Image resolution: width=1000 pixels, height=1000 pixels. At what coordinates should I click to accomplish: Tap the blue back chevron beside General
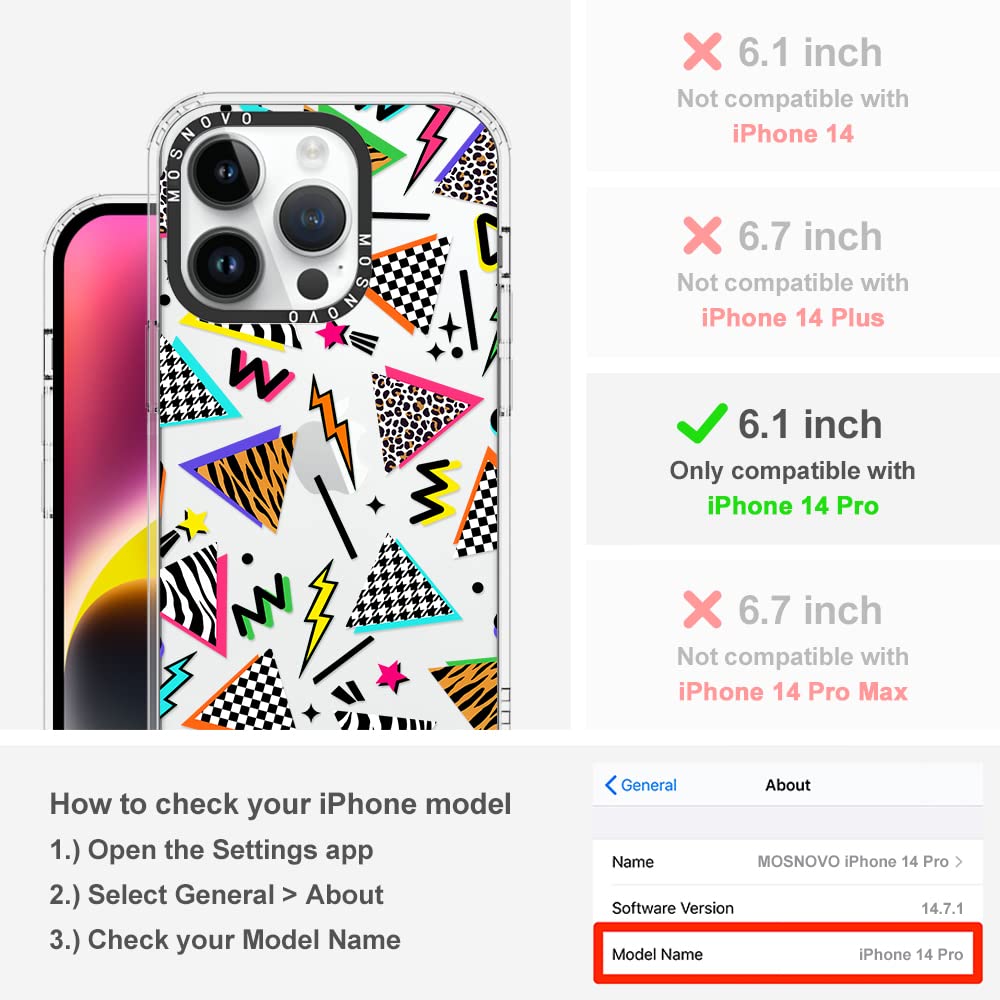coord(610,785)
